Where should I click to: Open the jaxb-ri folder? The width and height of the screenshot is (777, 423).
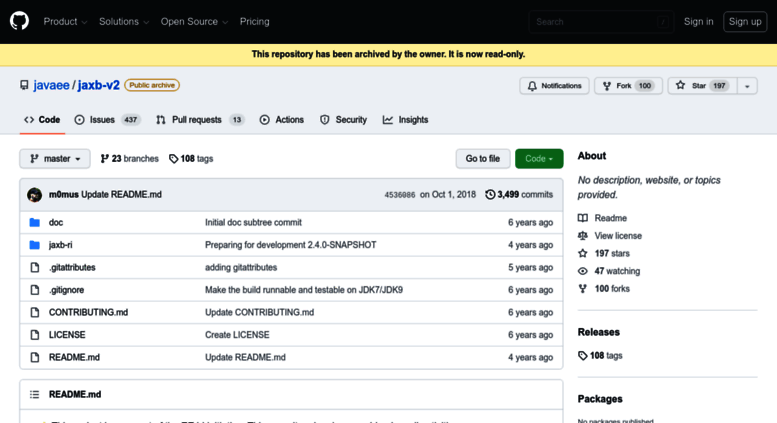60,245
